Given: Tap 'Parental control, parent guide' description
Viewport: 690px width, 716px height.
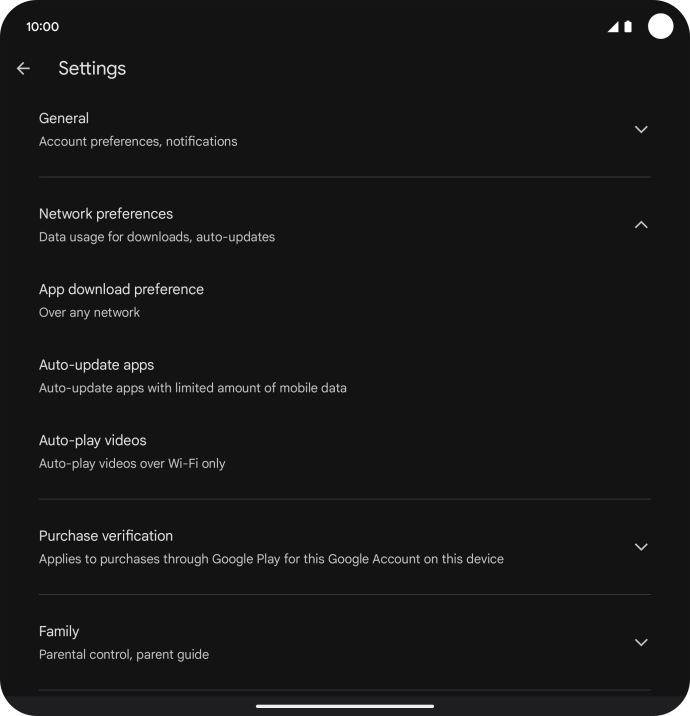Looking at the screenshot, I should (124, 655).
